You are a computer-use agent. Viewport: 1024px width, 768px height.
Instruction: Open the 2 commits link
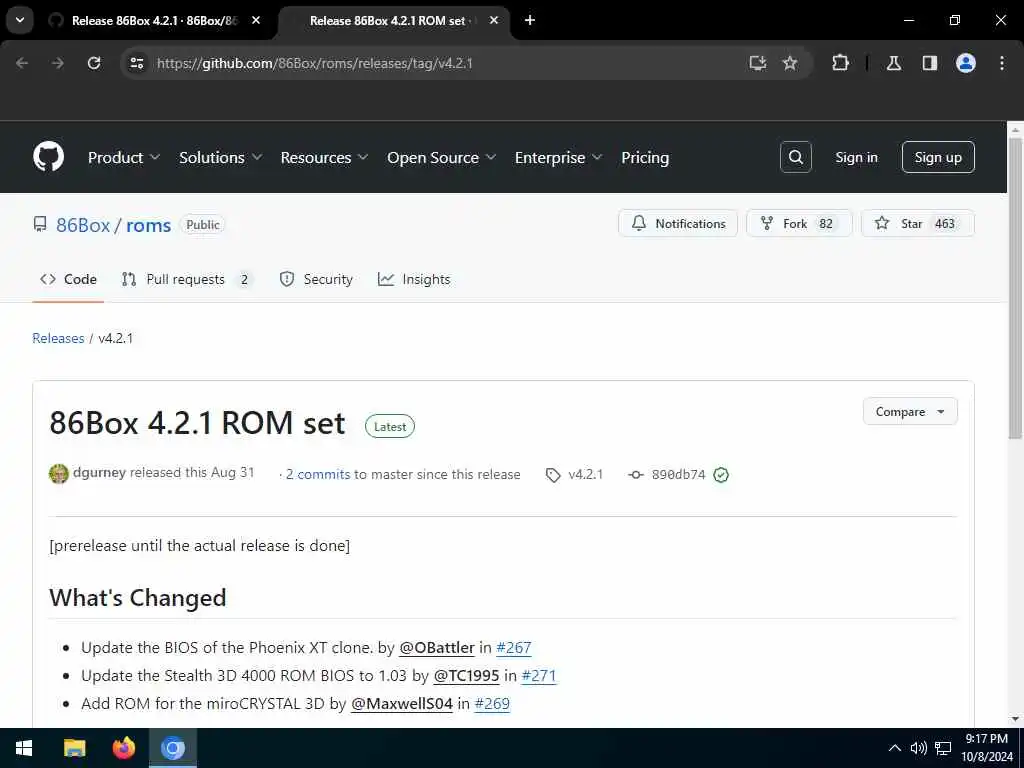click(318, 475)
